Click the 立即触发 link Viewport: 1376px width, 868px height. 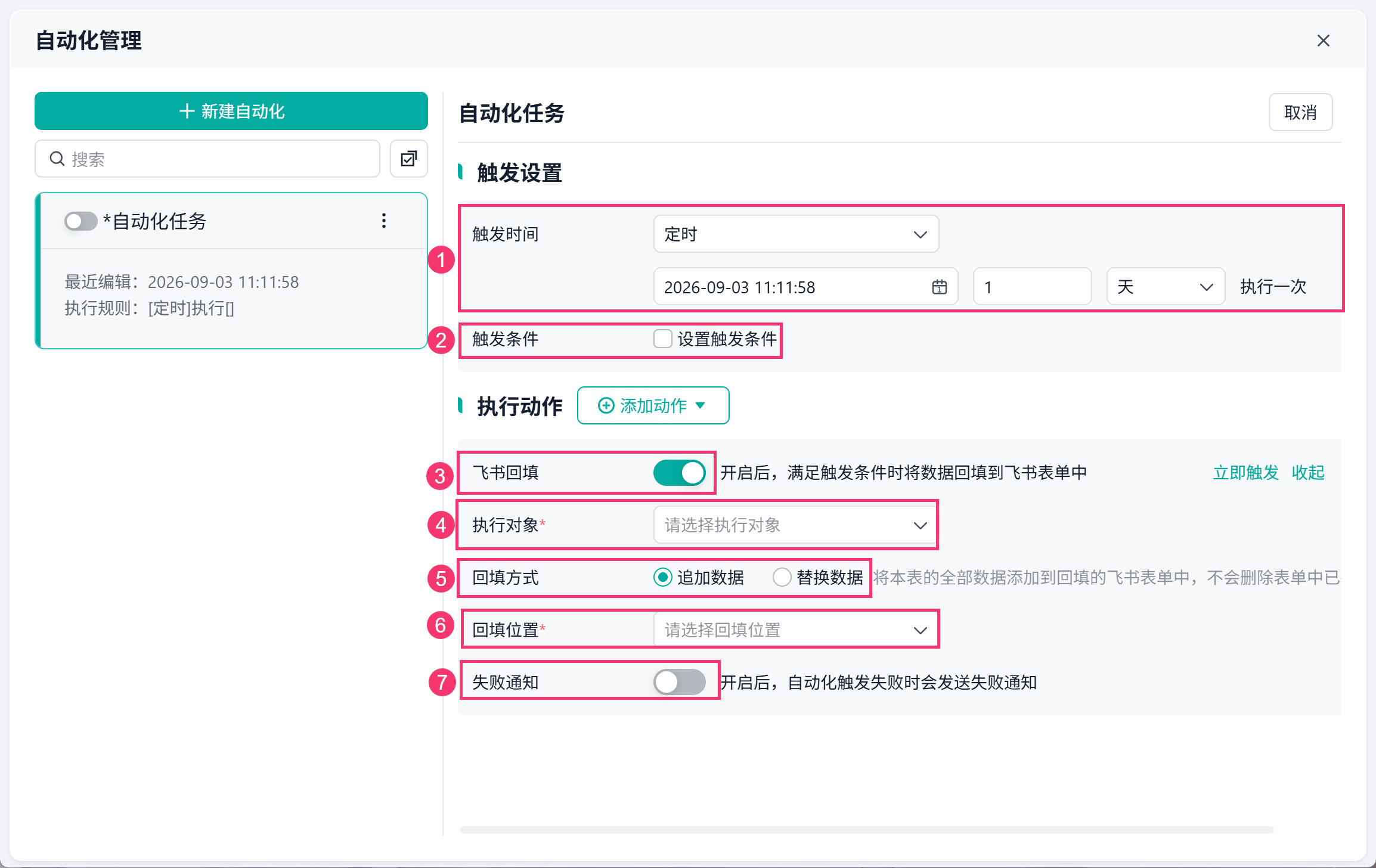point(1246,473)
